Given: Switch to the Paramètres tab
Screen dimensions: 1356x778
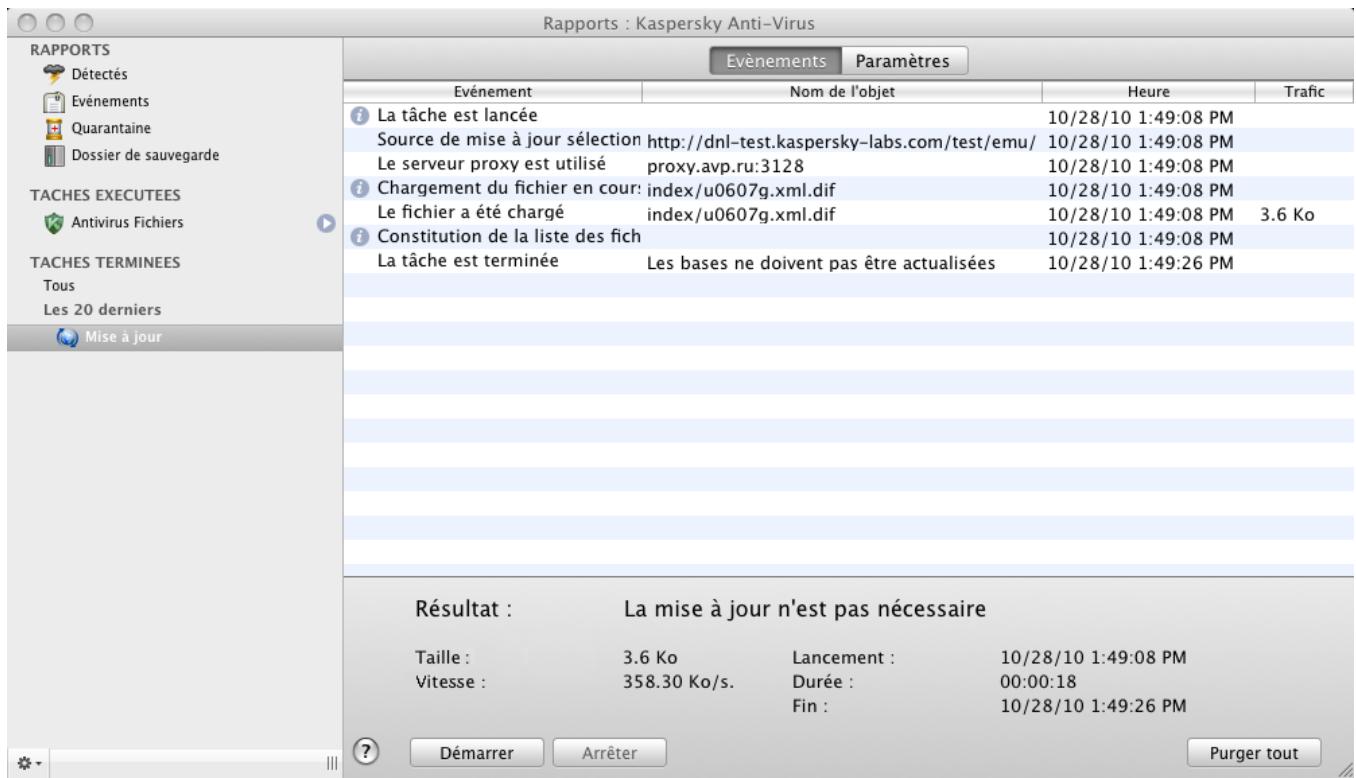Looking at the screenshot, I should coord(904,60).
